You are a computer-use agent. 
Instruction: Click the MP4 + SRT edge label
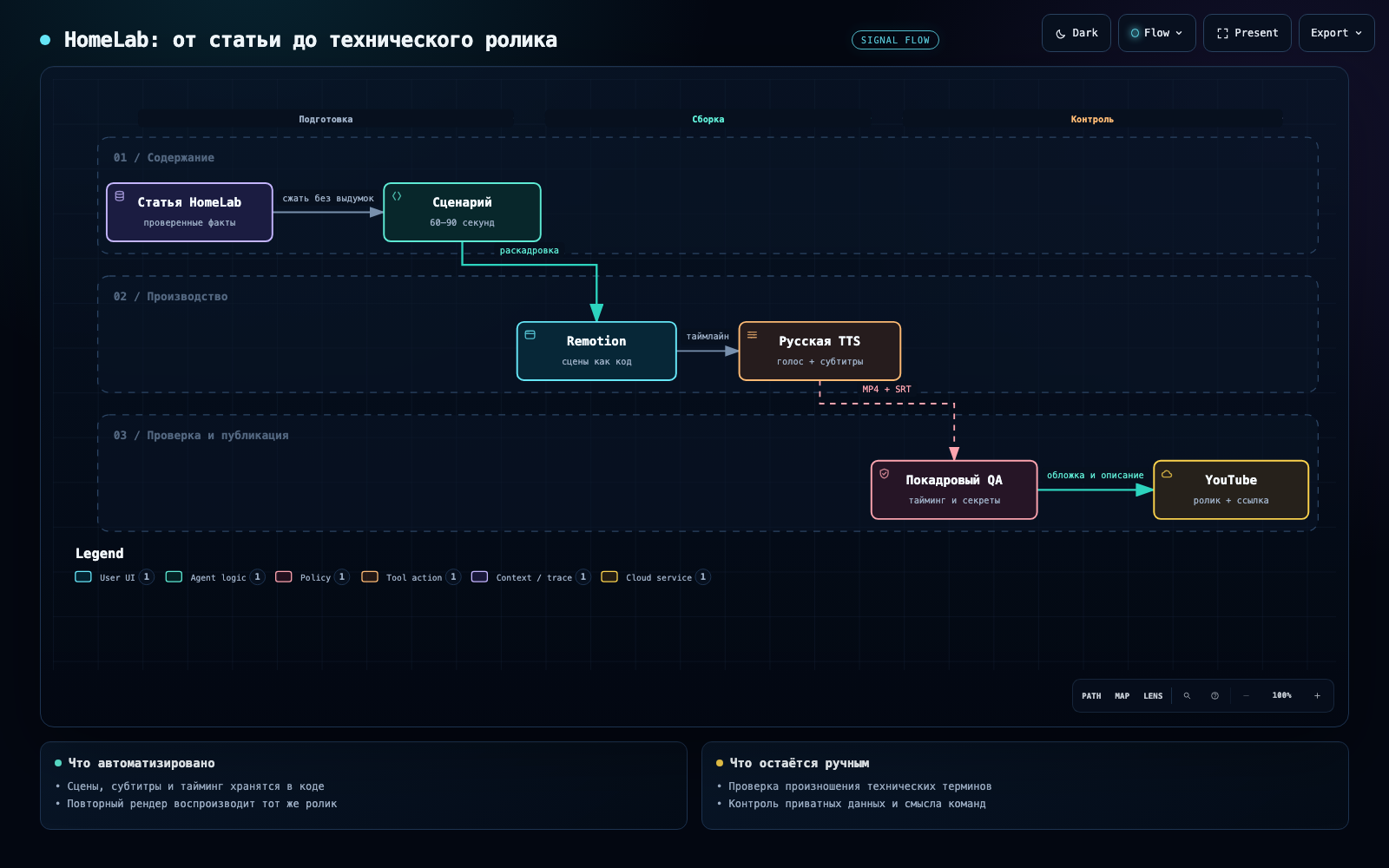(x=886, y=390)
